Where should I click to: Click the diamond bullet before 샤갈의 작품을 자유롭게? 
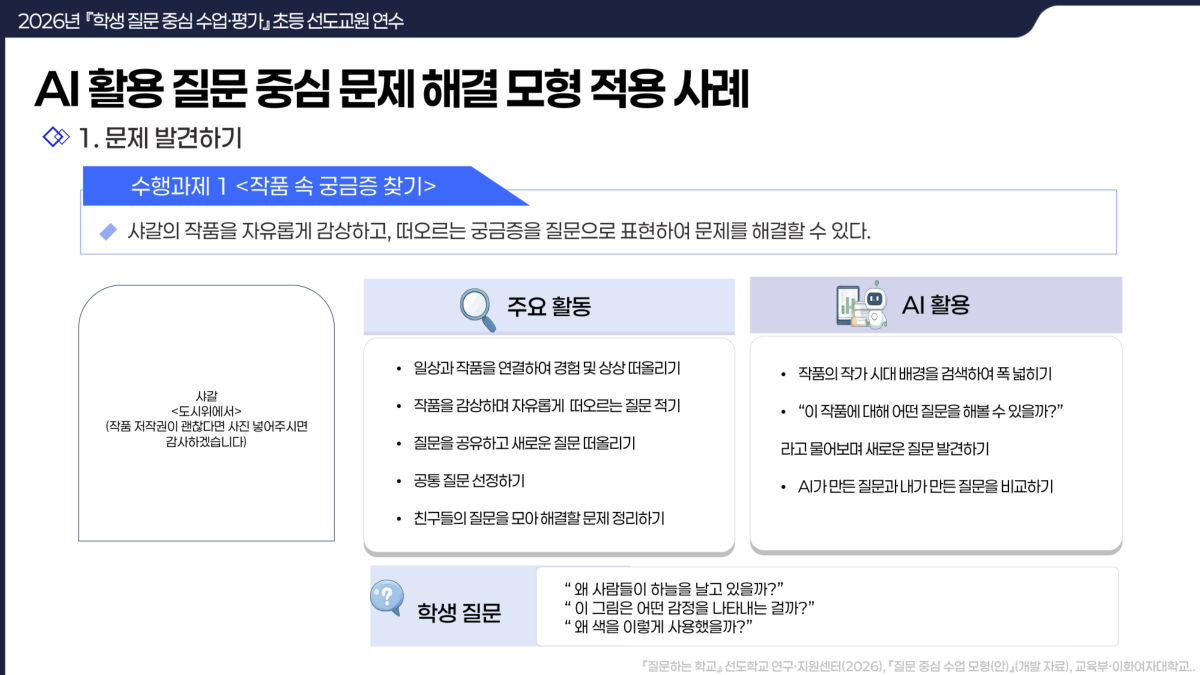point(109,232)
